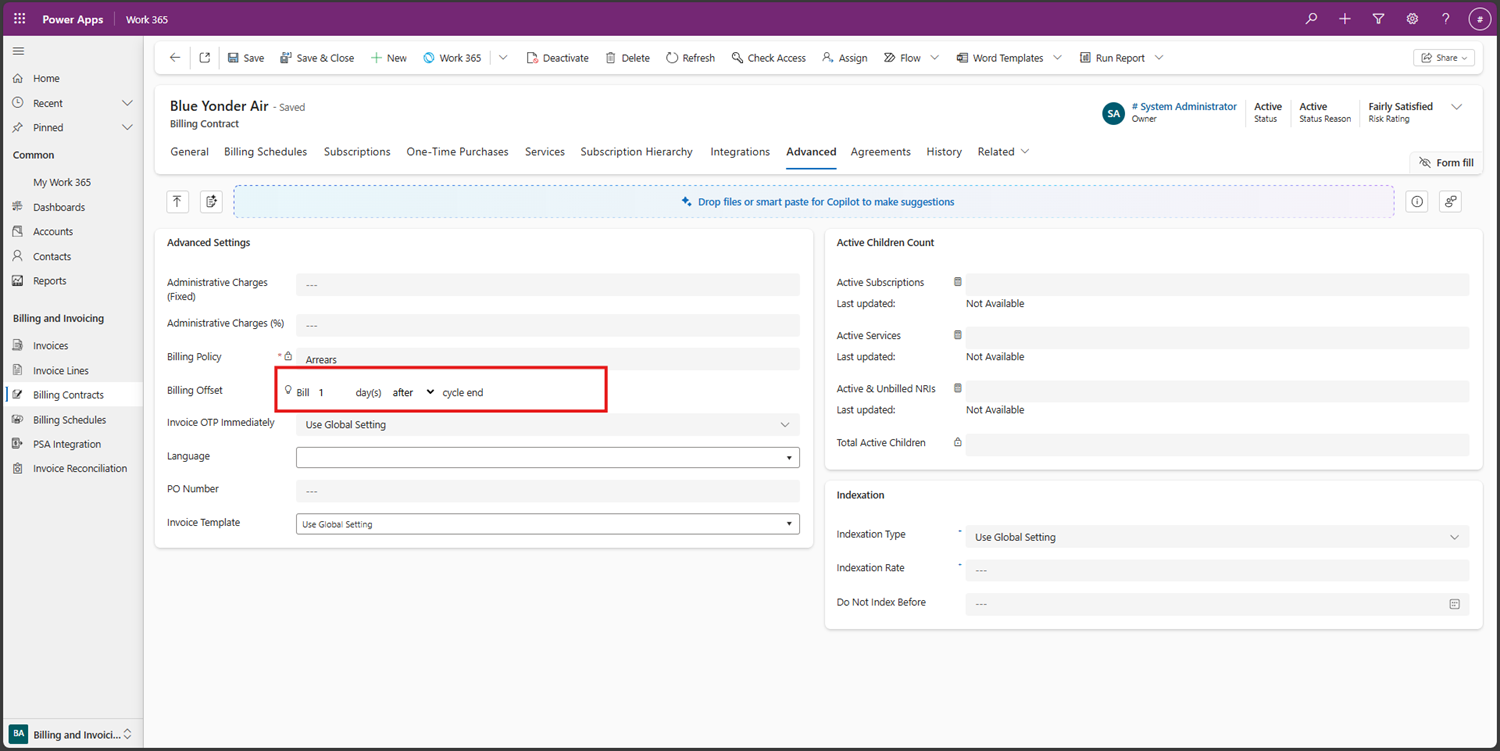Edit the billing offset days field
The width and height of the screenshot is (1500, 751).
pos(333,392)
